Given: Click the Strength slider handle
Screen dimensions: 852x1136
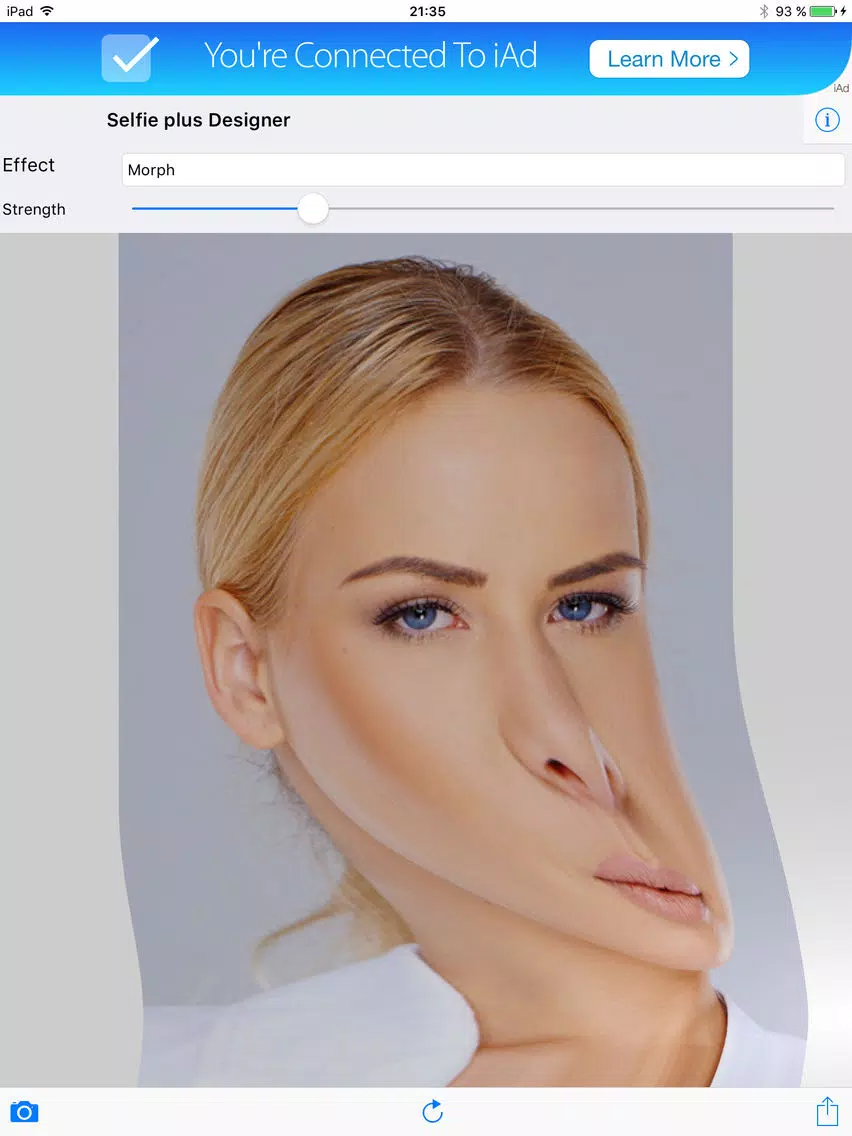Looking at the screenshot, I should (x=313, y=209).
